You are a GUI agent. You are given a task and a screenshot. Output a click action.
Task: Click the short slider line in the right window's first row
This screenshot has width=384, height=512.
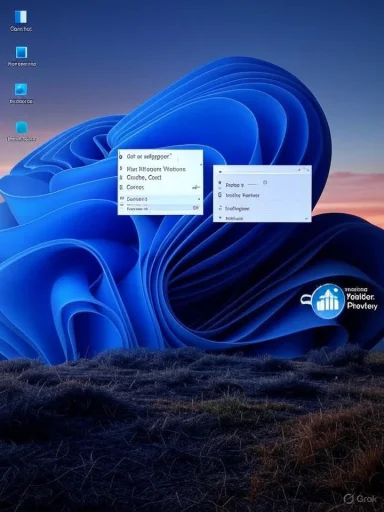(x=252, y=184)
